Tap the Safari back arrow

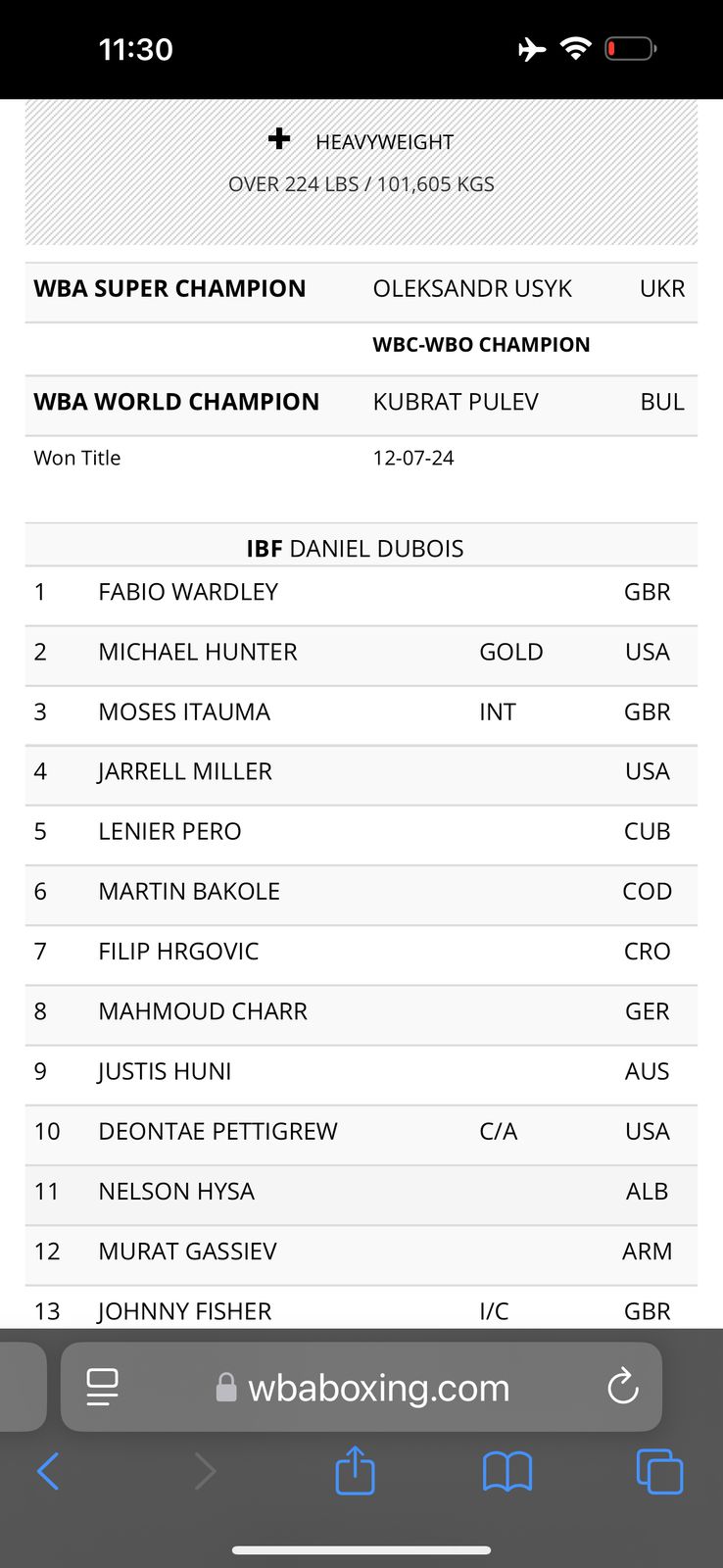tap(48, 1471)
